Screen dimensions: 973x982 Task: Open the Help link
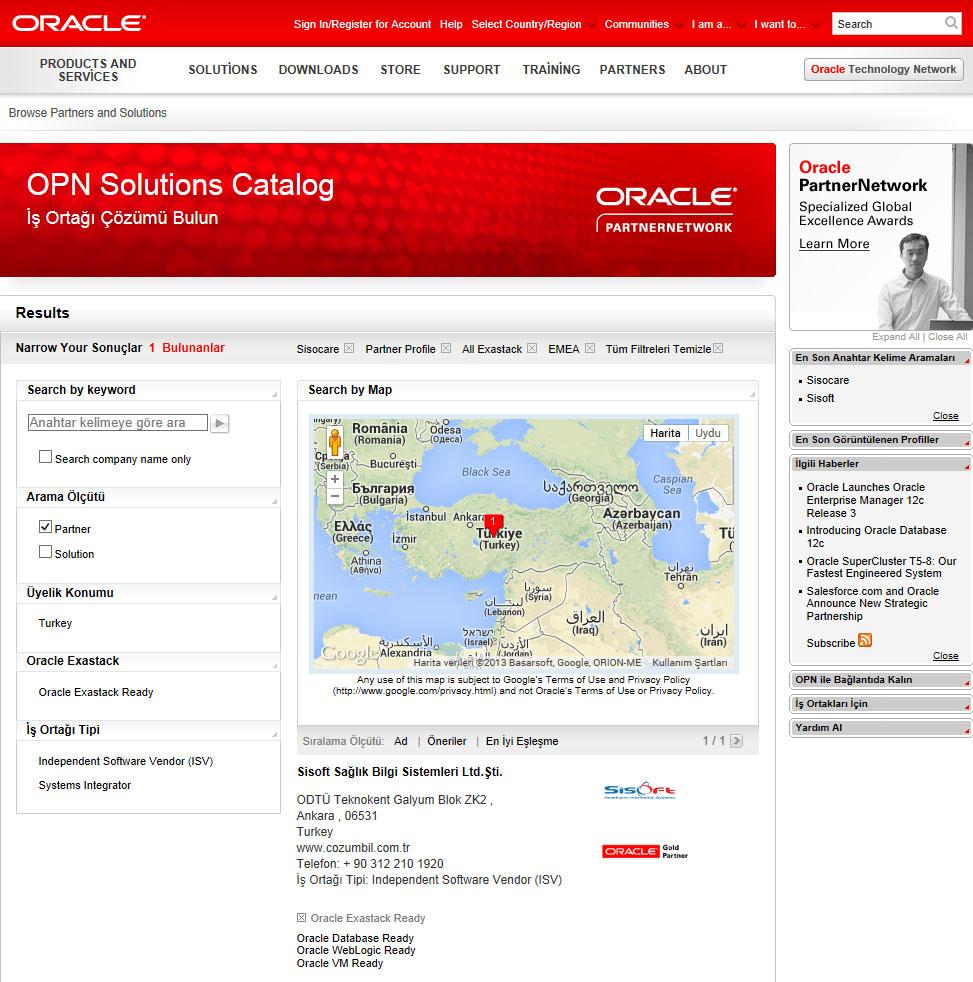pyautogui.click(x=451, y=24)
